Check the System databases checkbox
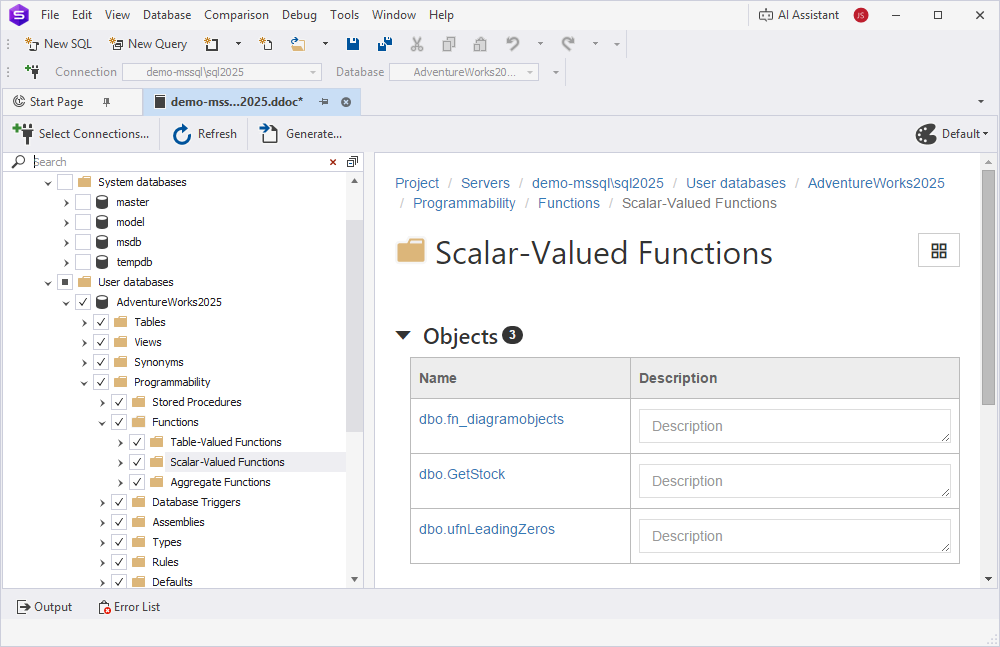This screenshot has height=647, width=1000. 65,182
